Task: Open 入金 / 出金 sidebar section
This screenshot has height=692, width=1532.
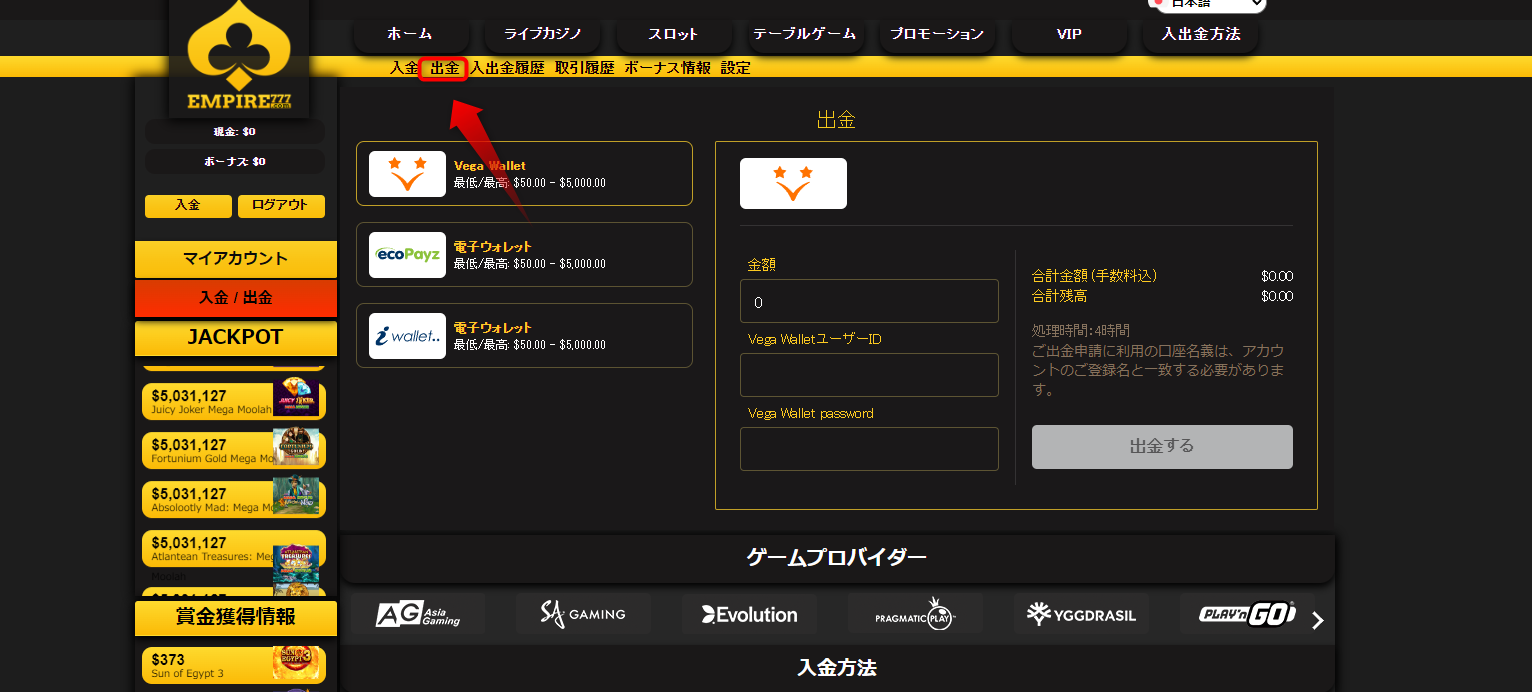Action: pos(236,298)
